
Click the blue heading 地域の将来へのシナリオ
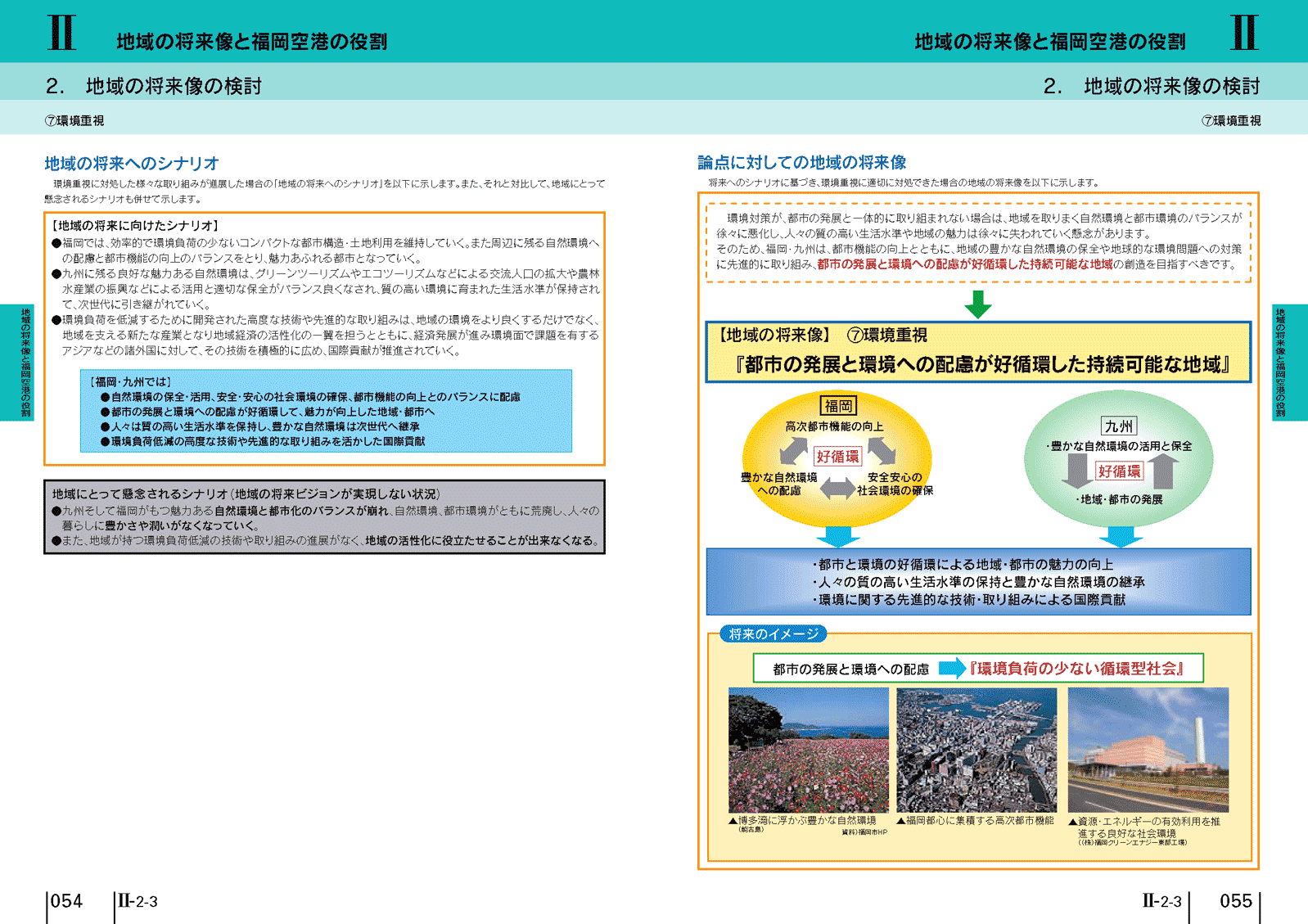click(132, 163)
